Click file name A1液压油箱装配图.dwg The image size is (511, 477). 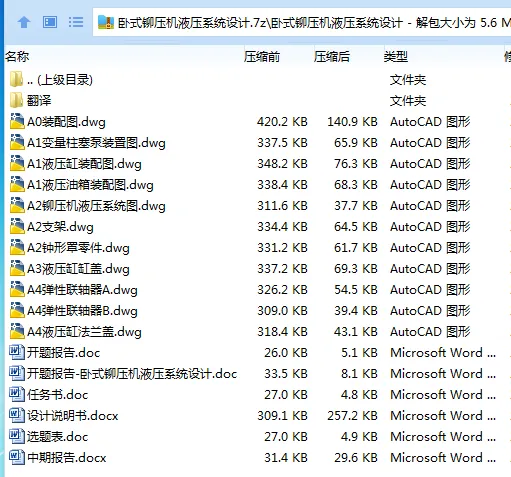pos(90,185)
